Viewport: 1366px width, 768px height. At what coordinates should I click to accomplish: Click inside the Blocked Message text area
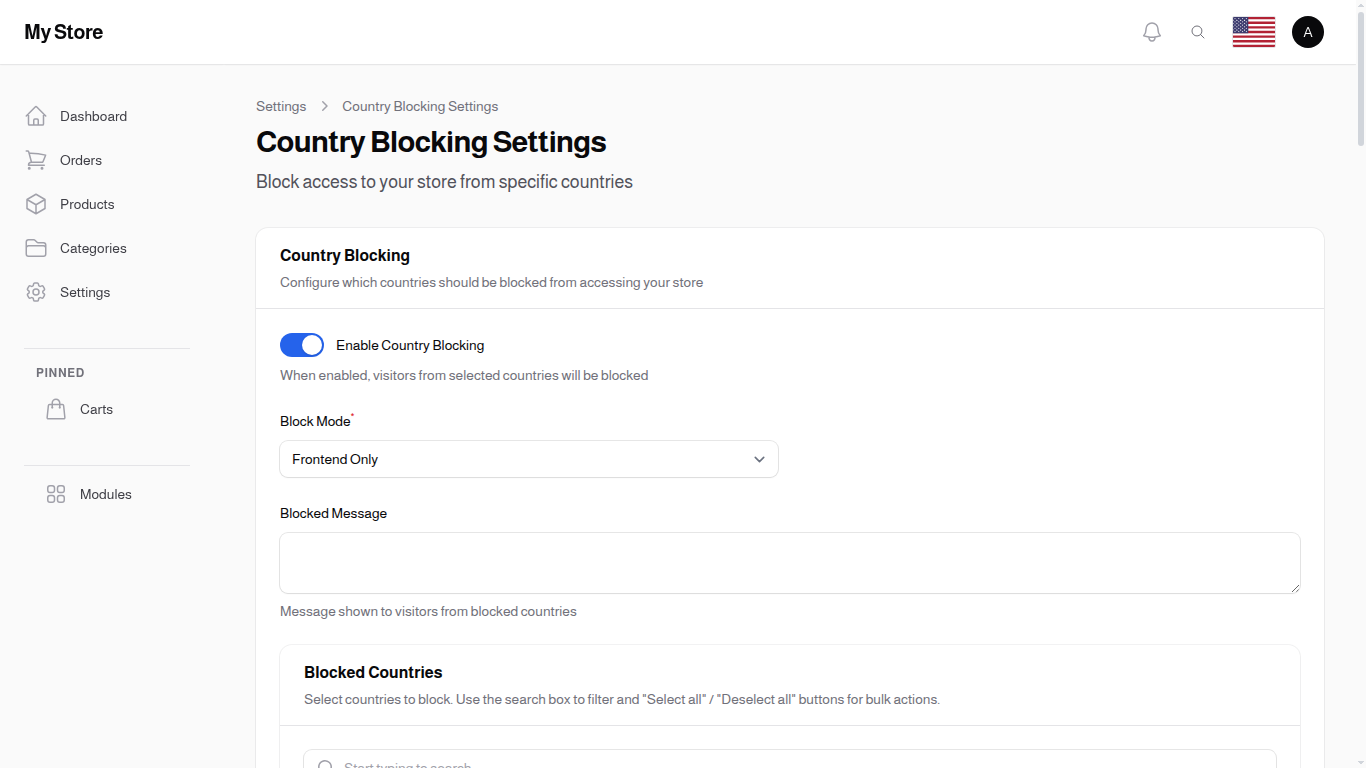tap(790, 562)
